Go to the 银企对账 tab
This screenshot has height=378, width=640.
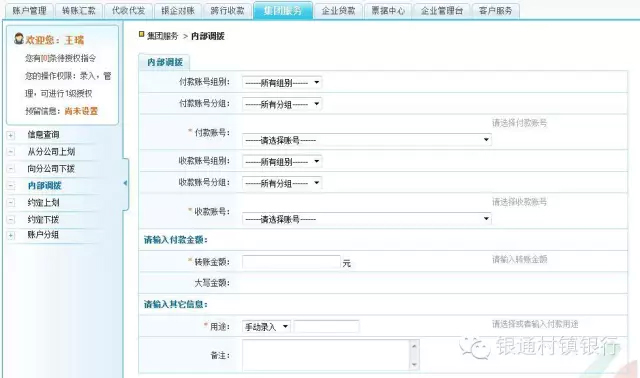[178, 11]
